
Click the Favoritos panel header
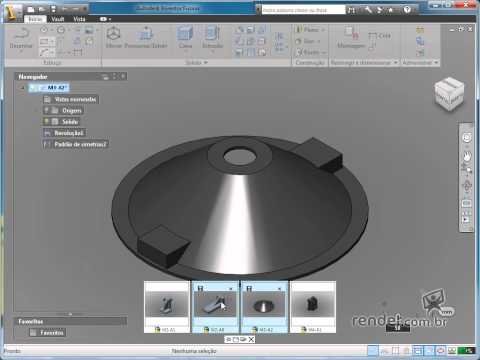(70, 321)
